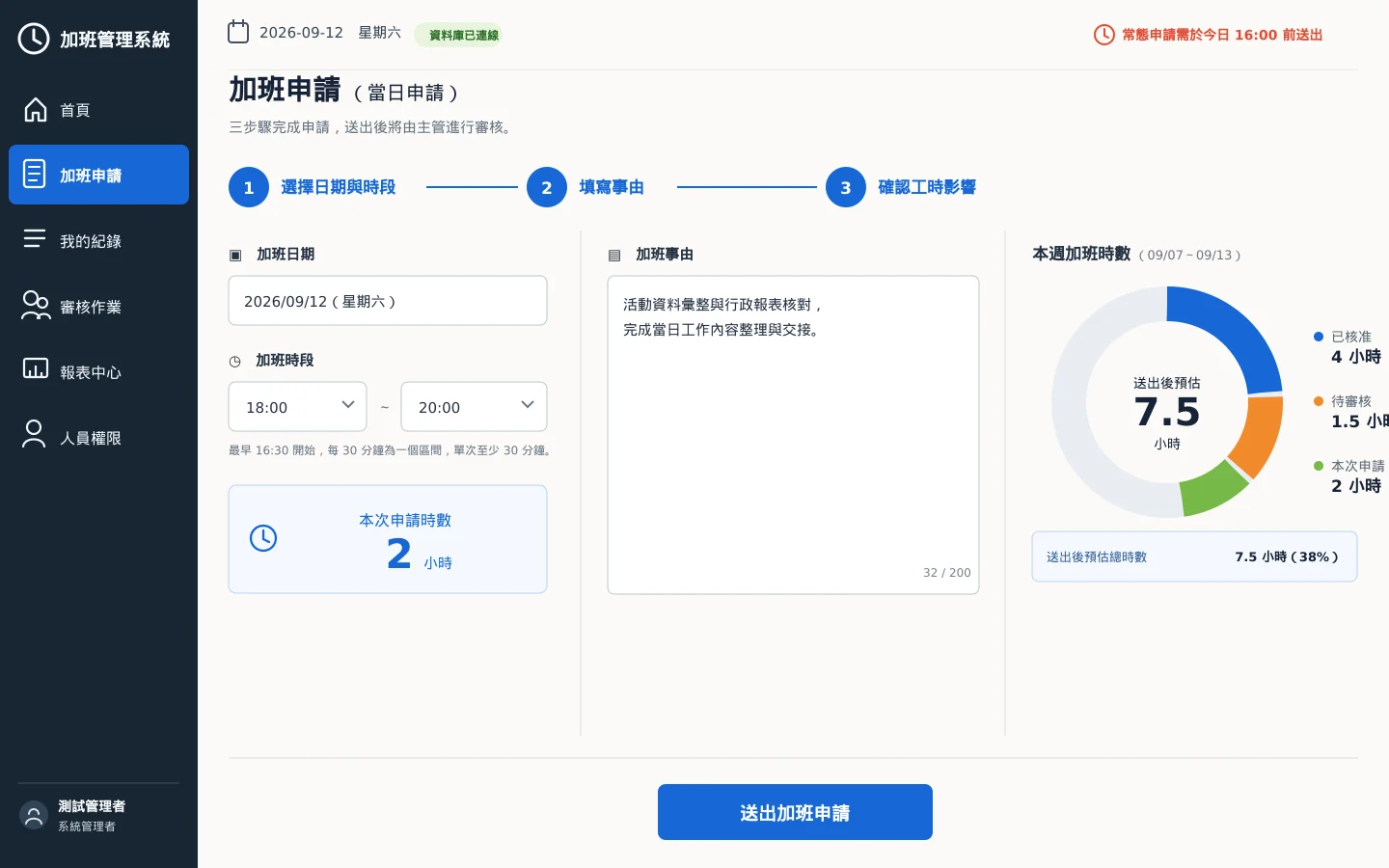The height and width of the screenshot is (868, 1389).
Task: Open the 20:00 end time dropdown
Action: 474,407
